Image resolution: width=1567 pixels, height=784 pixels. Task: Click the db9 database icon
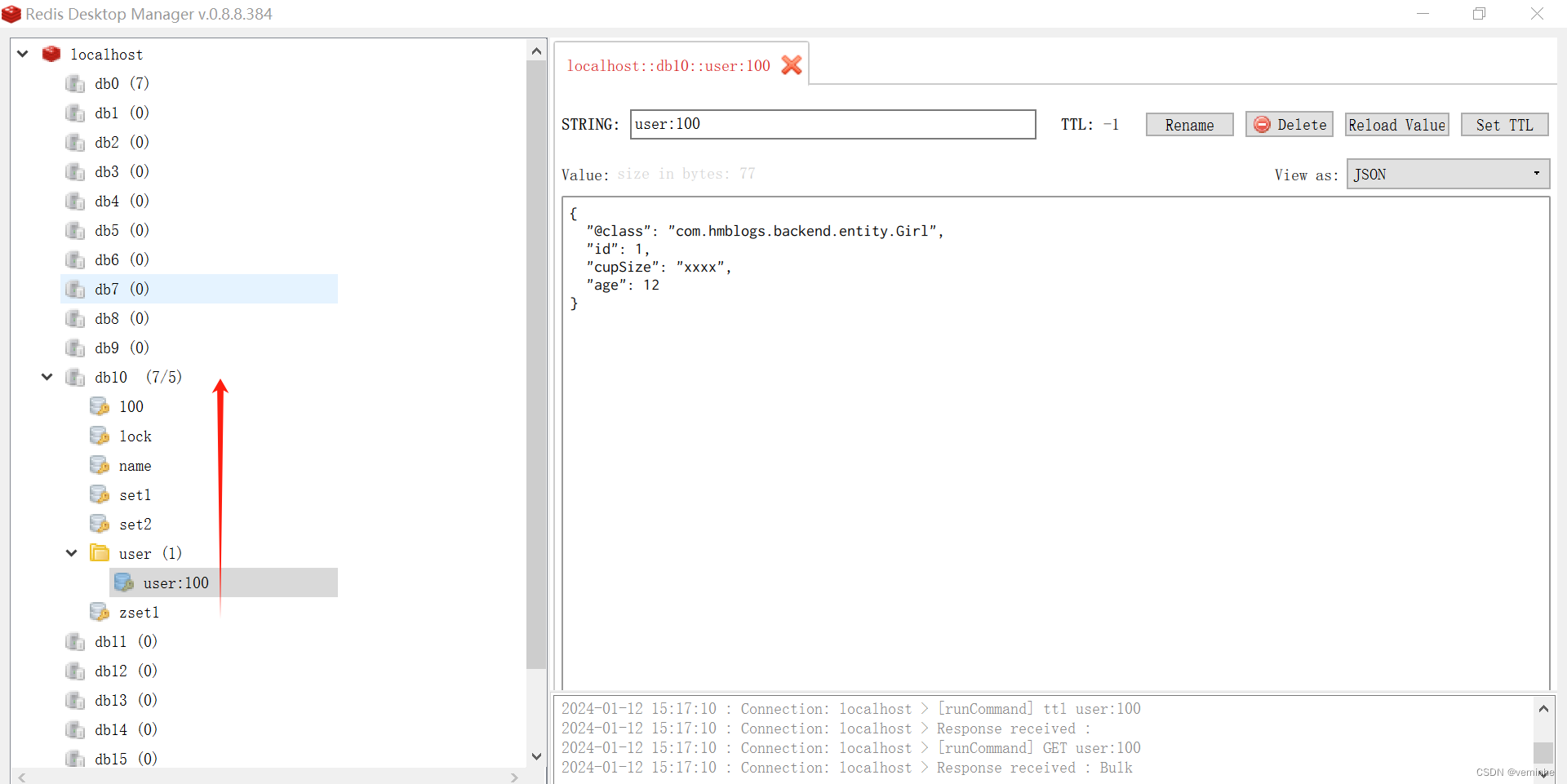tap(75, 348)
